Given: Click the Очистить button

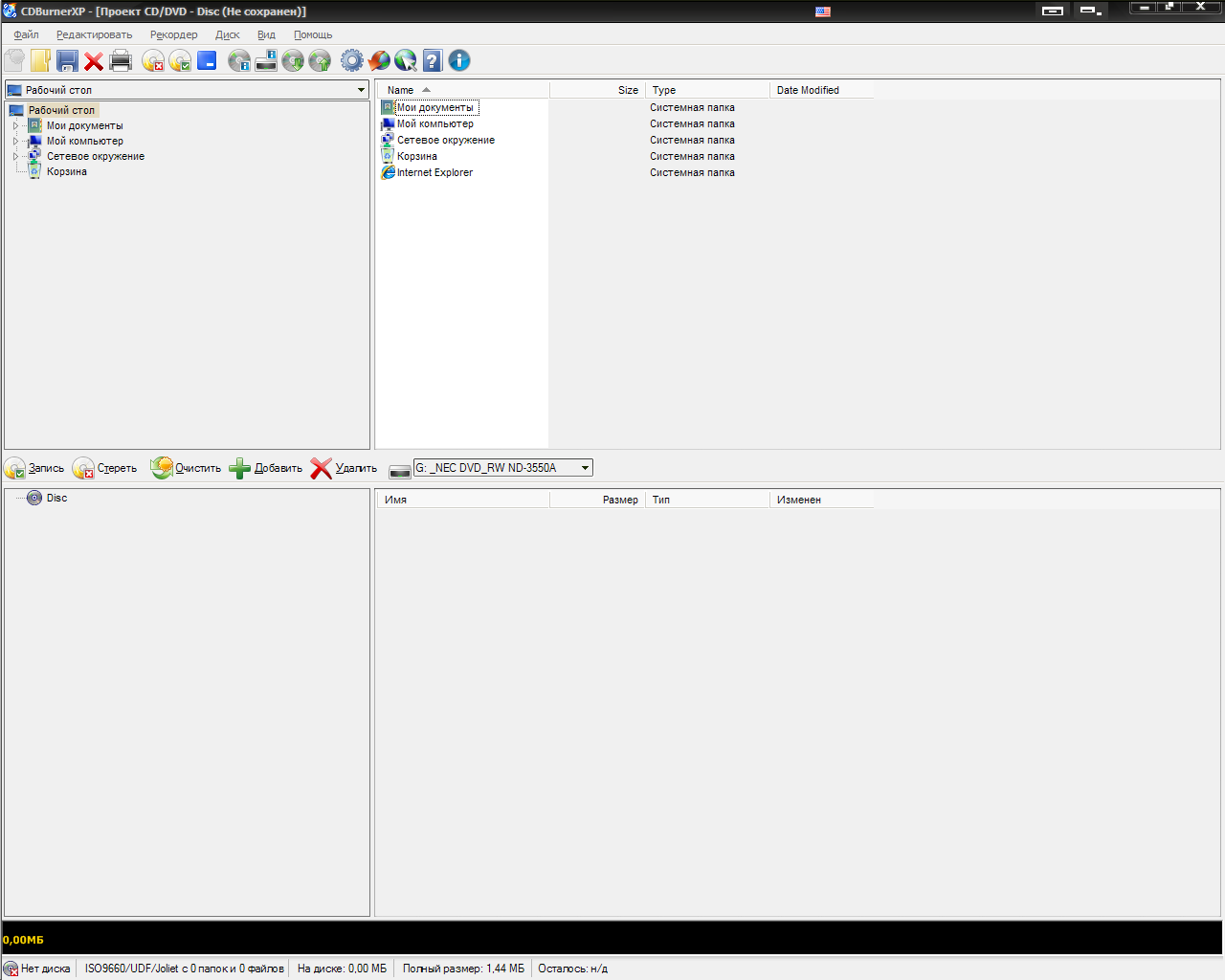Looking at the screenshot, I should pos(186,468).
